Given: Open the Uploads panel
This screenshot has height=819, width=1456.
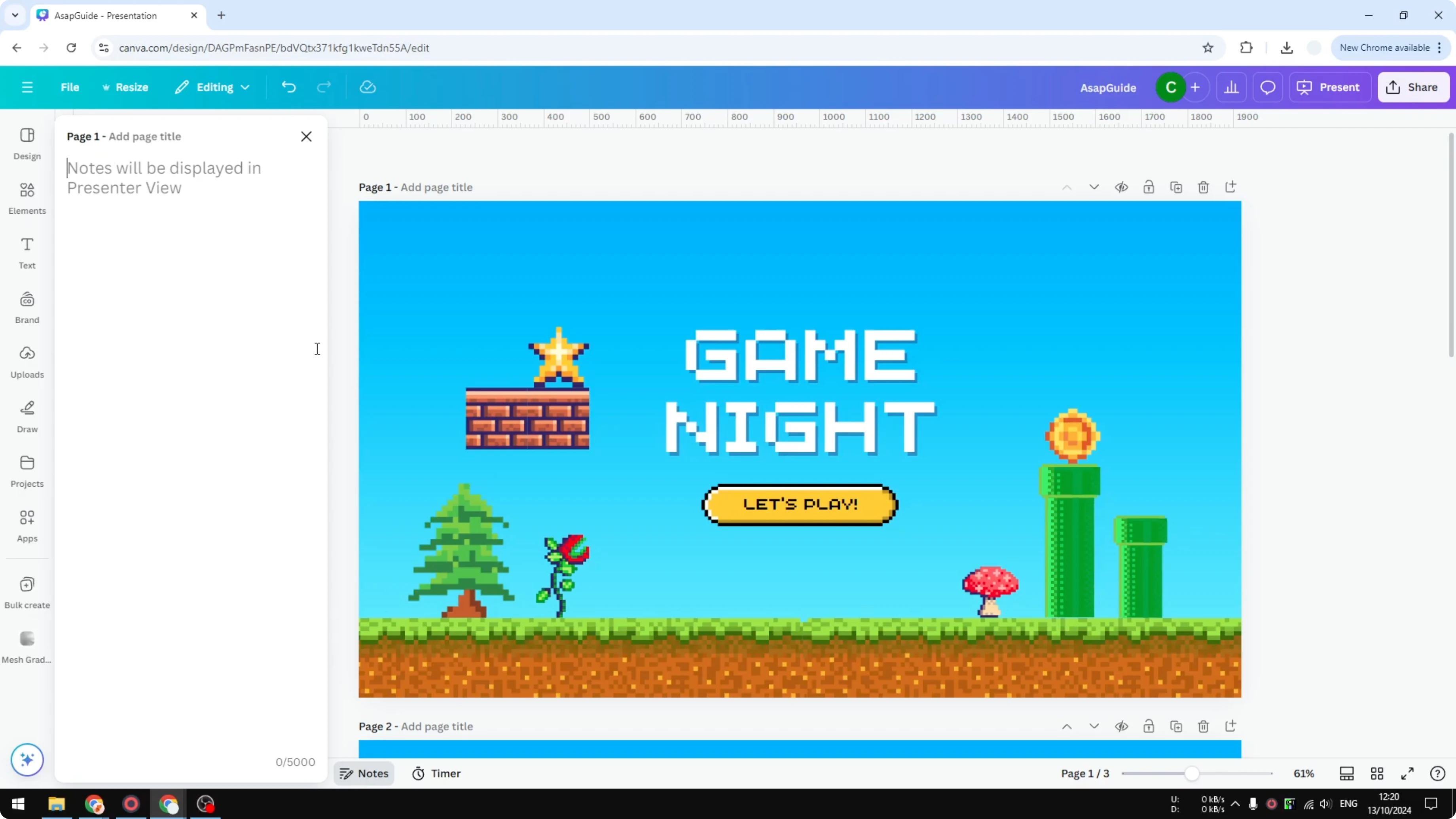Looking at the screenshot, I should [27, 362].
